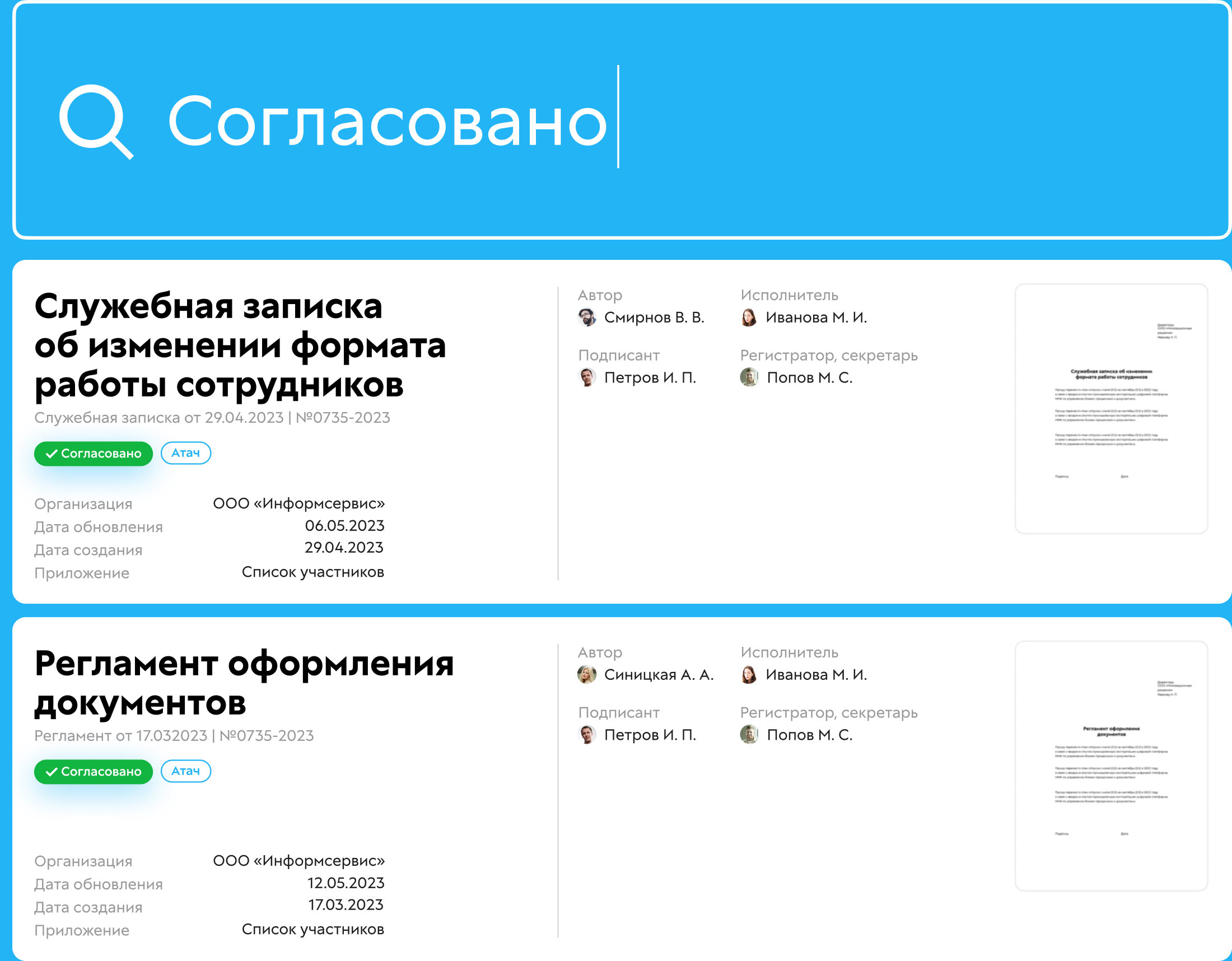Open document preview of Регламент оформления документов
Viewport: 1232px width, 961px height.
coord(1110,766)
